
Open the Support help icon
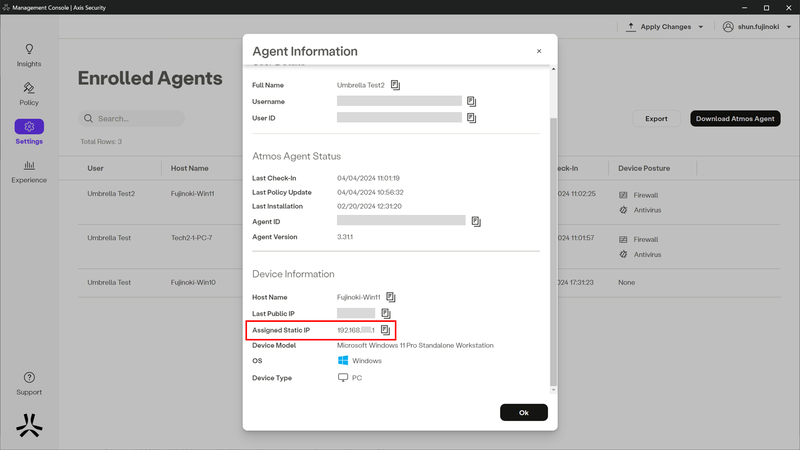[29, 378]
